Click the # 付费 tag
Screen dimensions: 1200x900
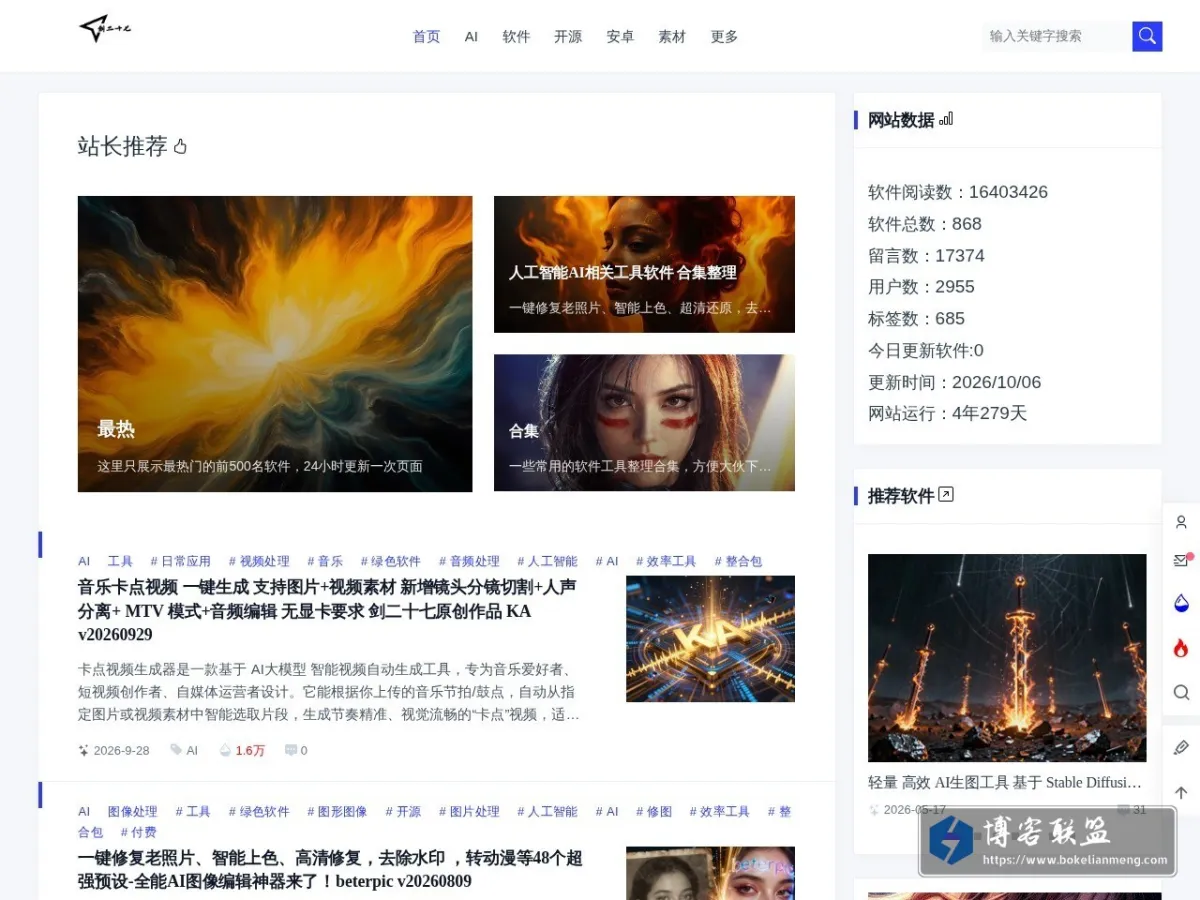point(138,832)
